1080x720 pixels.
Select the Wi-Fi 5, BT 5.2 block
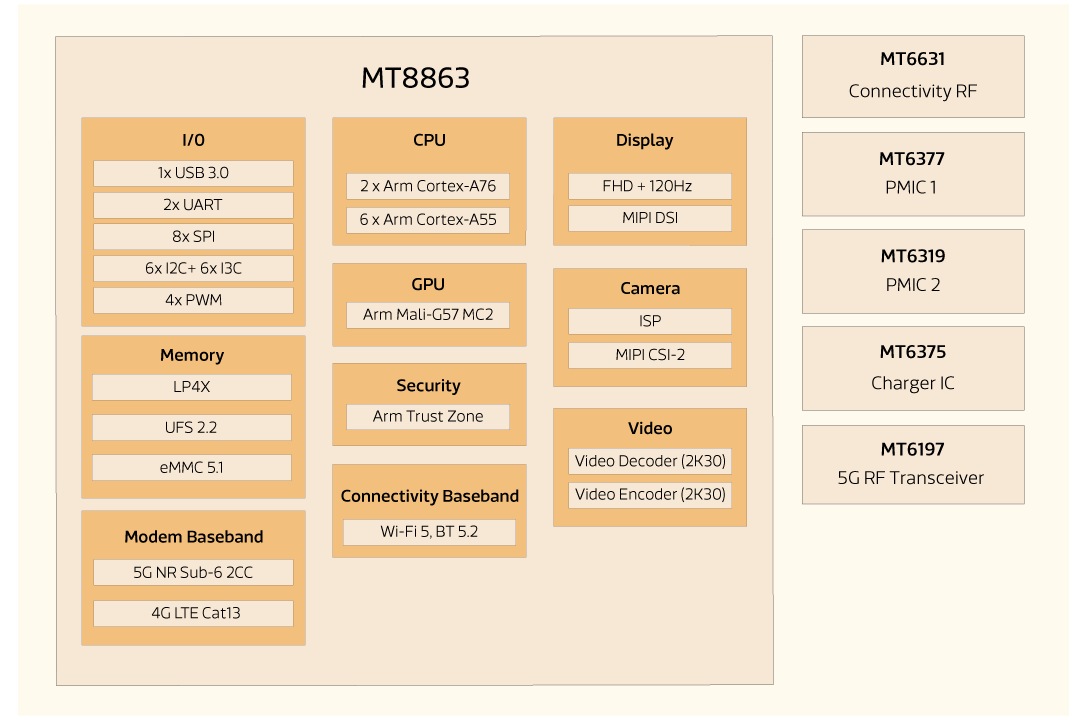point(428,532)
